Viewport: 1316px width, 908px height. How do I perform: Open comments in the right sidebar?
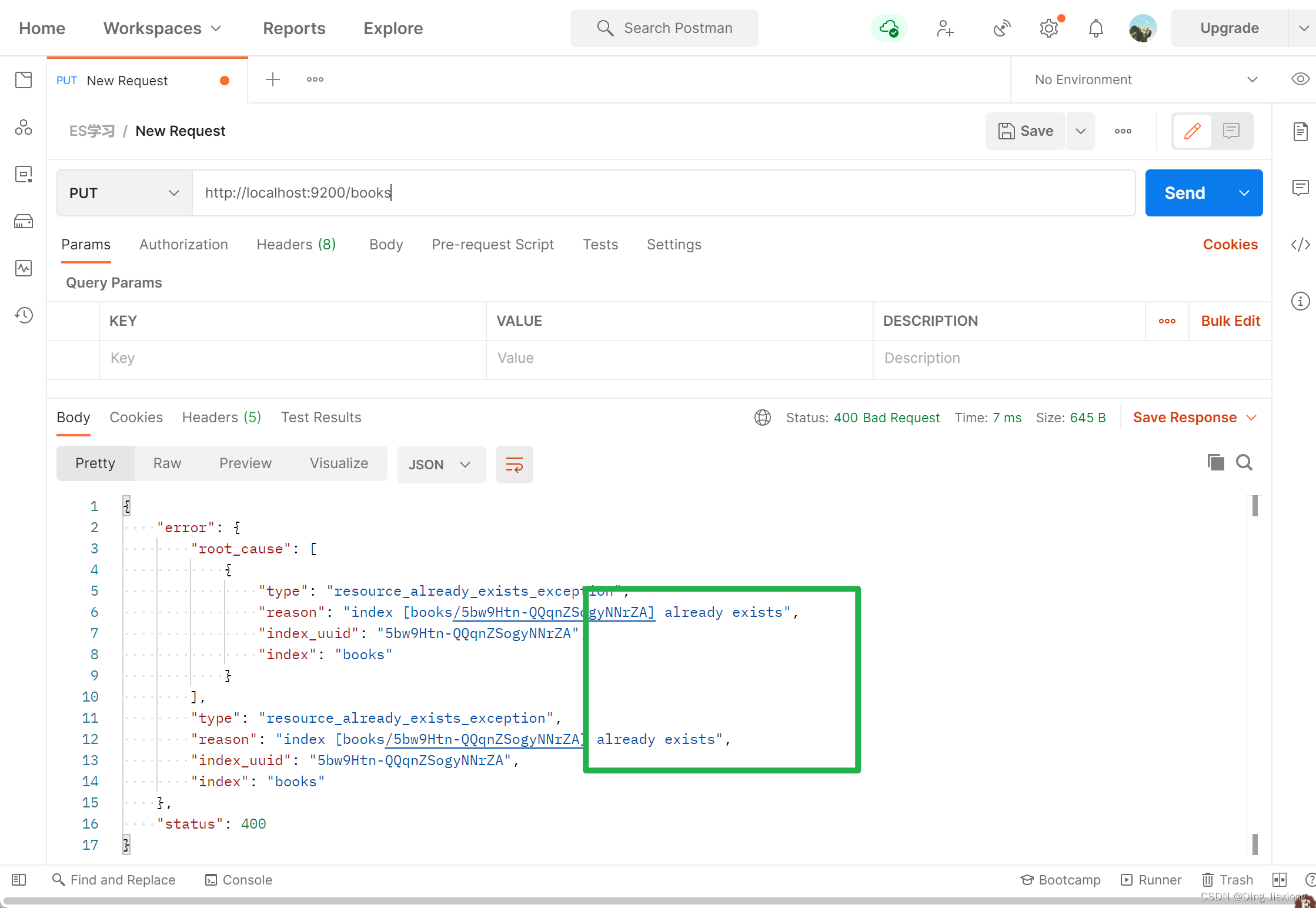coord(1300,188)
